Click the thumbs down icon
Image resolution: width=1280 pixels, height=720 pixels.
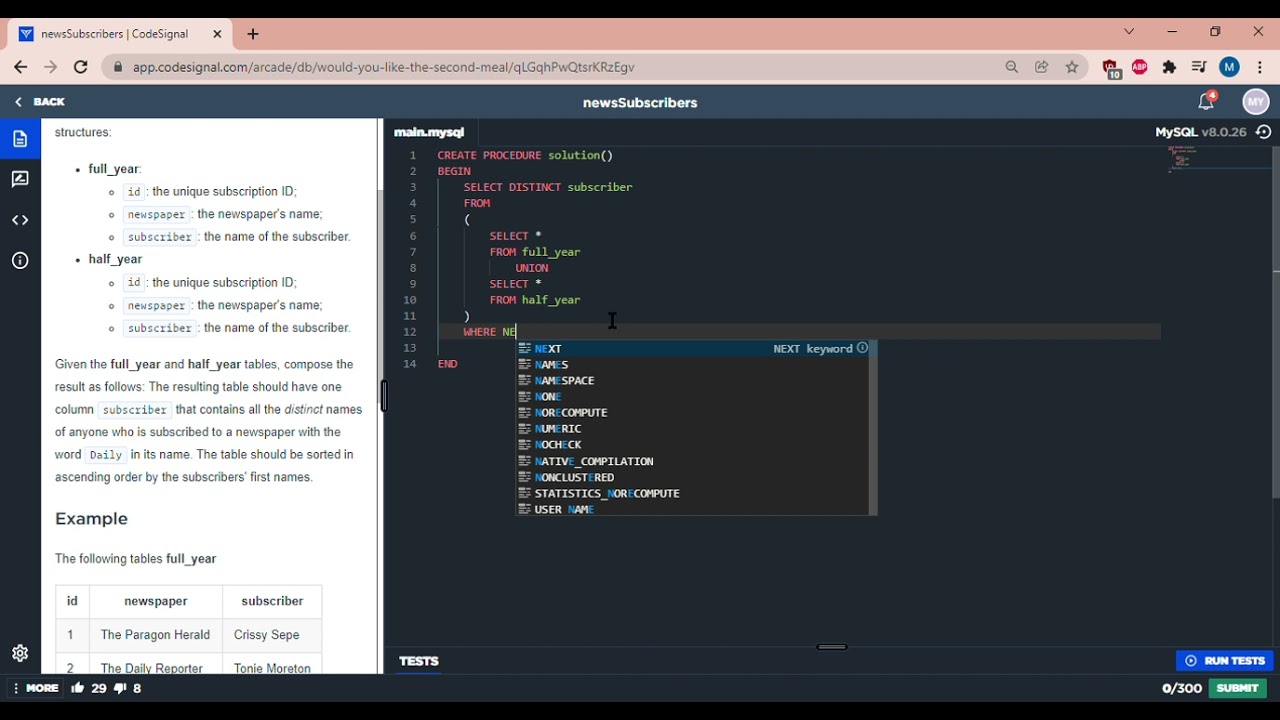click(x=120, y=688)
